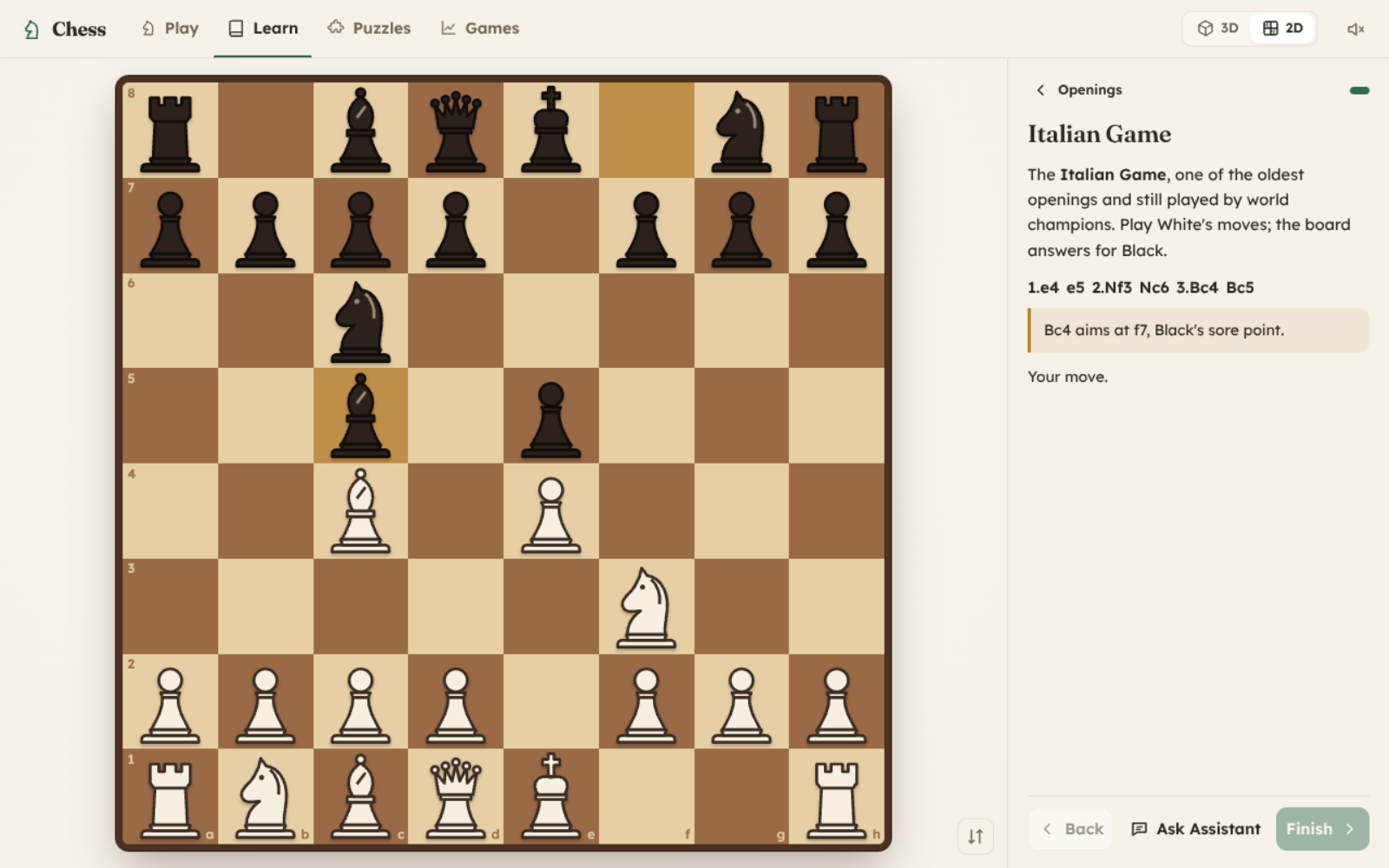The image size is (1389, 868).
Task: Click the hint 'Bc4 aims at f7' note
Action: coord(1198,330)
